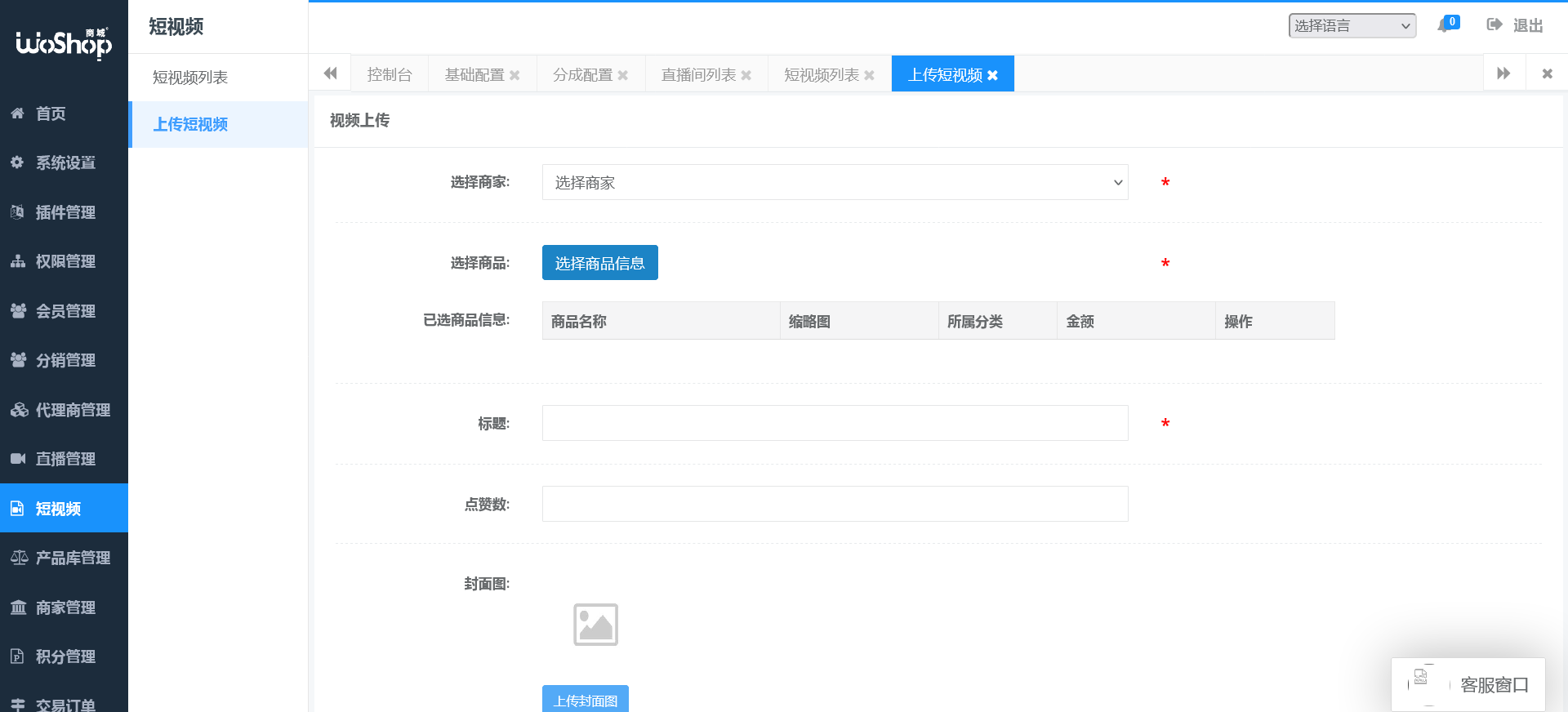Click the 标题 title input field
The width and height of the screenshot is (1568, 712).
click(x=835, y=423)
